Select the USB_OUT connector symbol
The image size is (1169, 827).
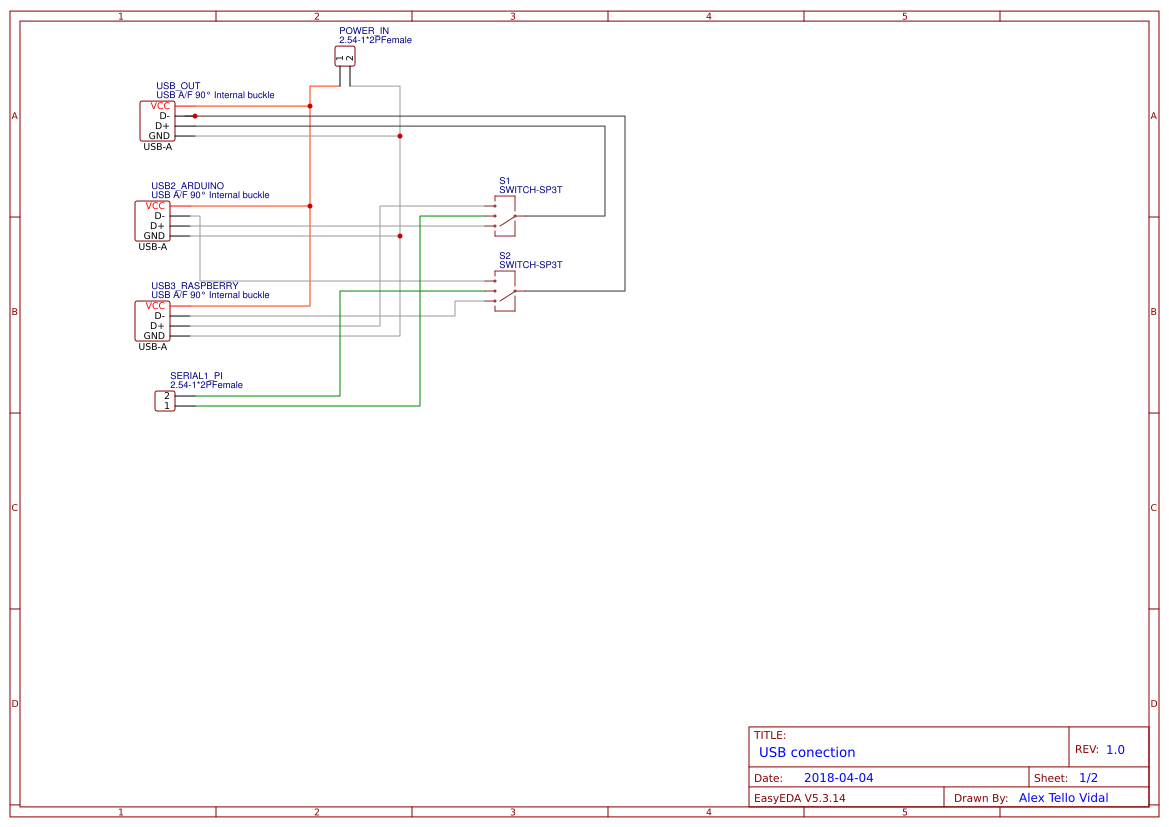(156, 119)
